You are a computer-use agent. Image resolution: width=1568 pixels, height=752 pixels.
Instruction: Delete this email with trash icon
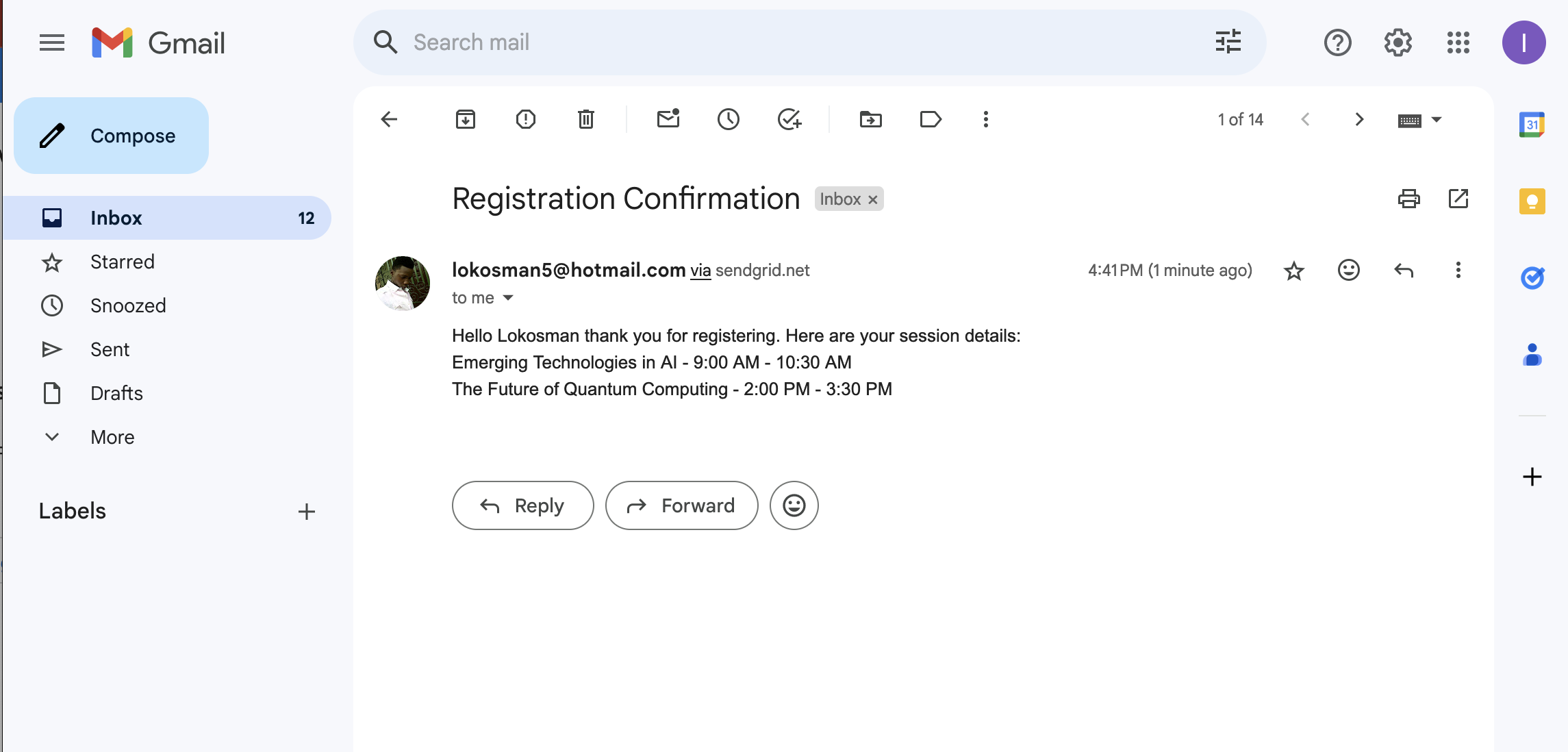585,119
